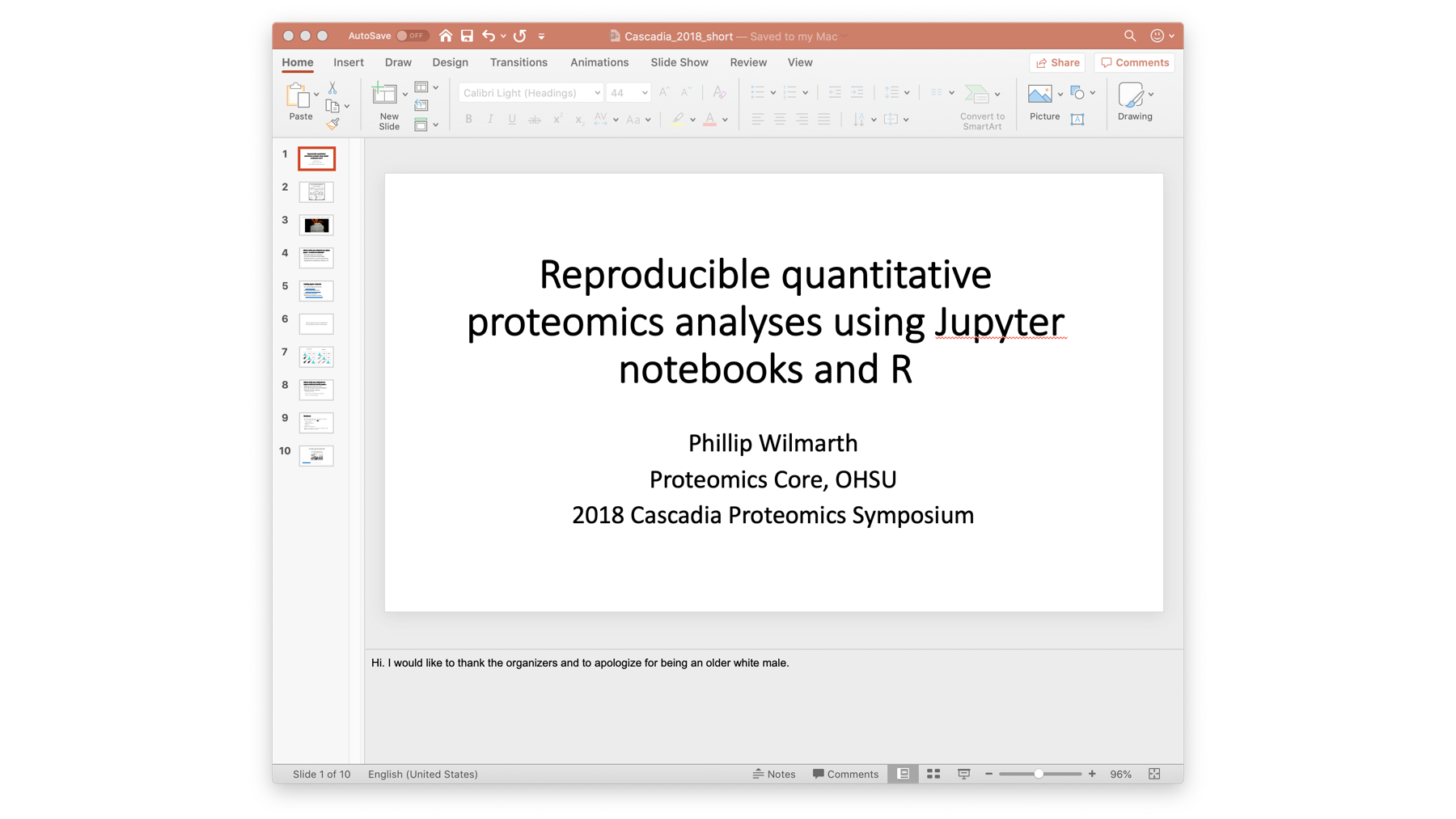The image size is (1456, 819).
Task: Click the slide Layout icon
Action: 421,87
